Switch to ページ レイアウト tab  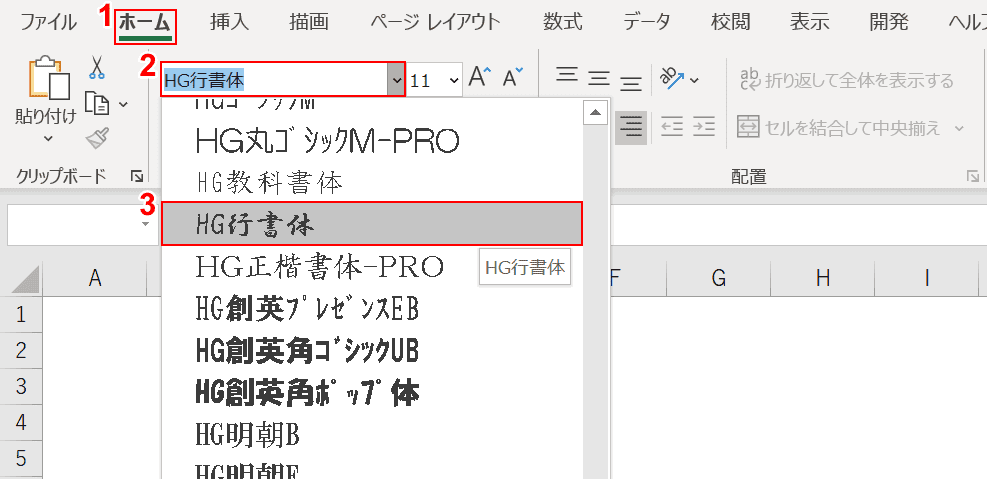[435, 23]
